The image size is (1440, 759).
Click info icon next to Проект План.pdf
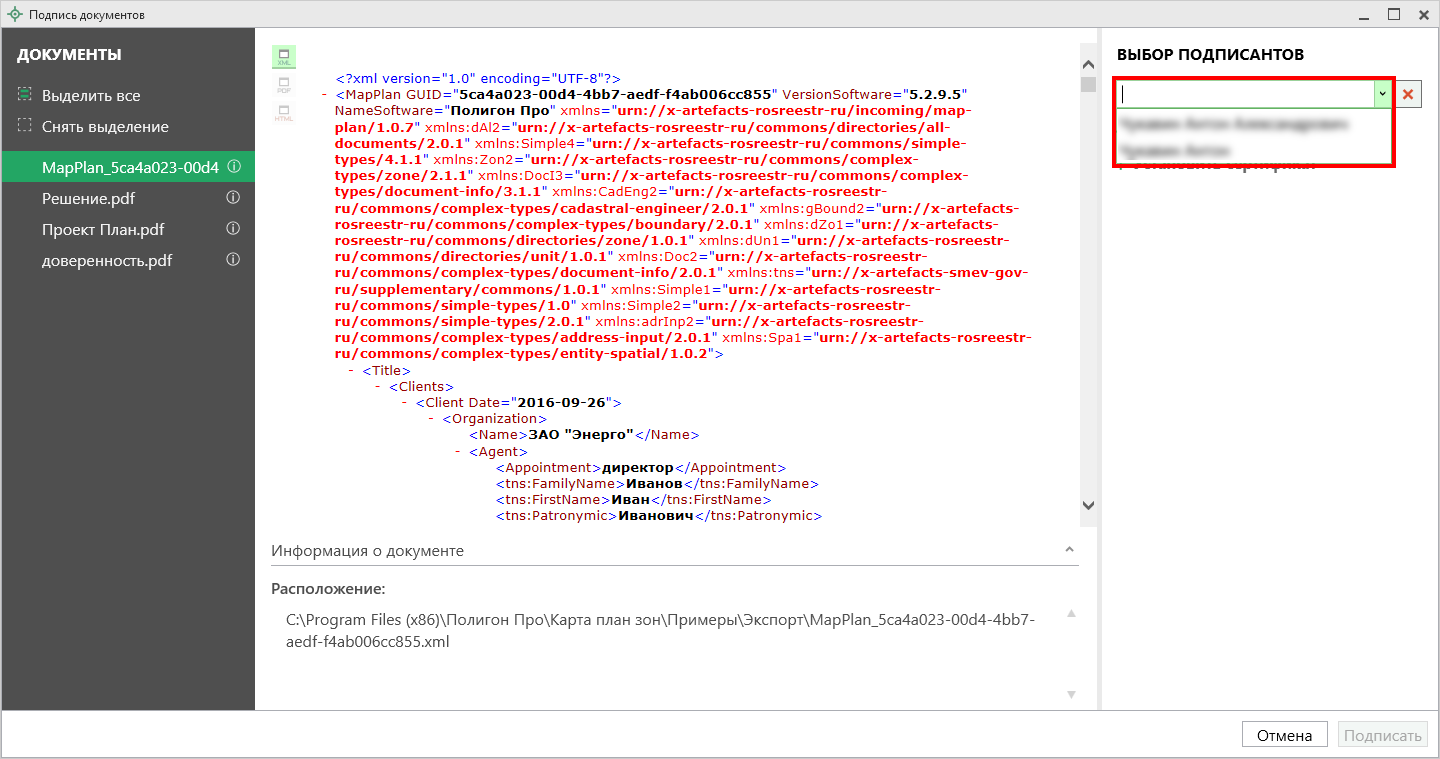[234, 229]
